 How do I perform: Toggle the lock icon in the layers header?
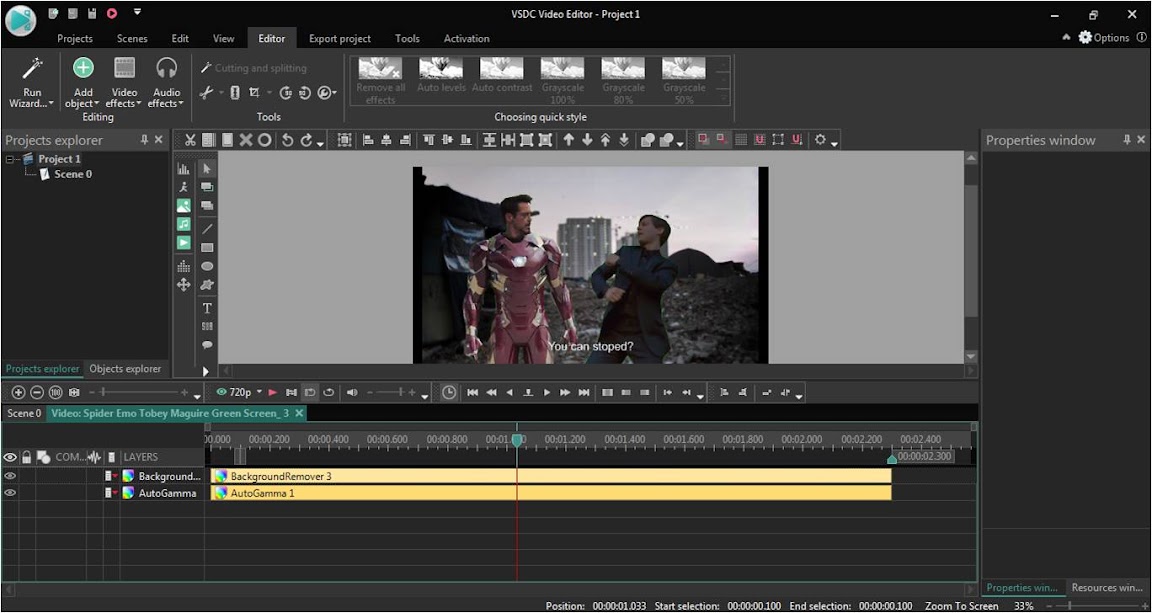27,457
